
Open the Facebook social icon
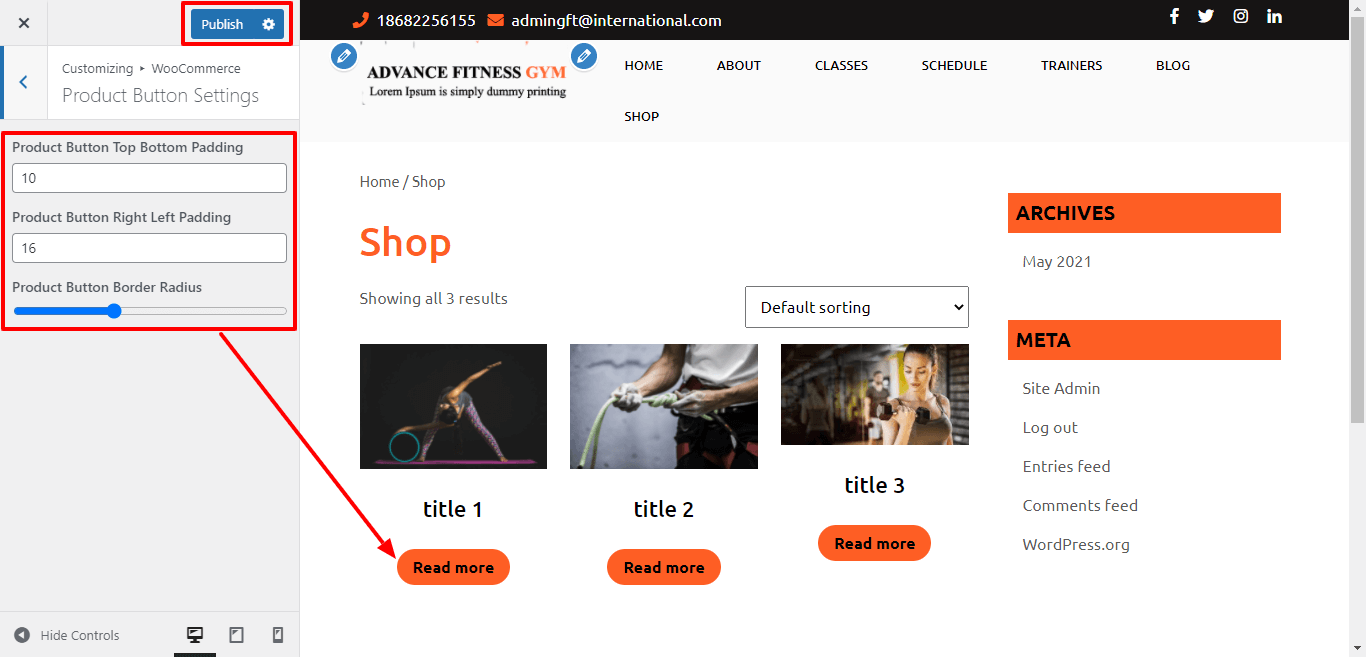(x=1174, y=16)
